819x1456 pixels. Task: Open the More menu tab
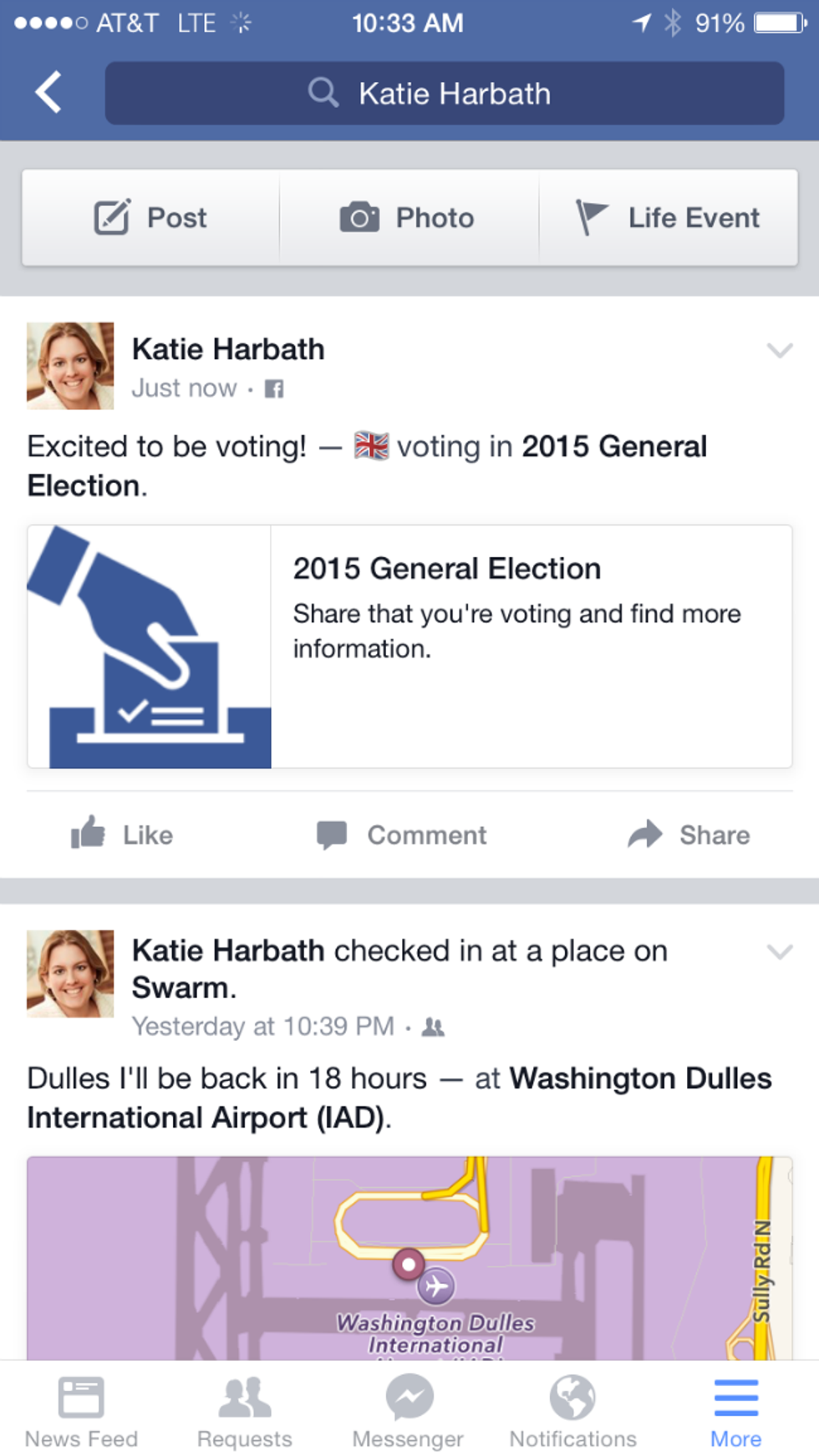coord(735,1408)
